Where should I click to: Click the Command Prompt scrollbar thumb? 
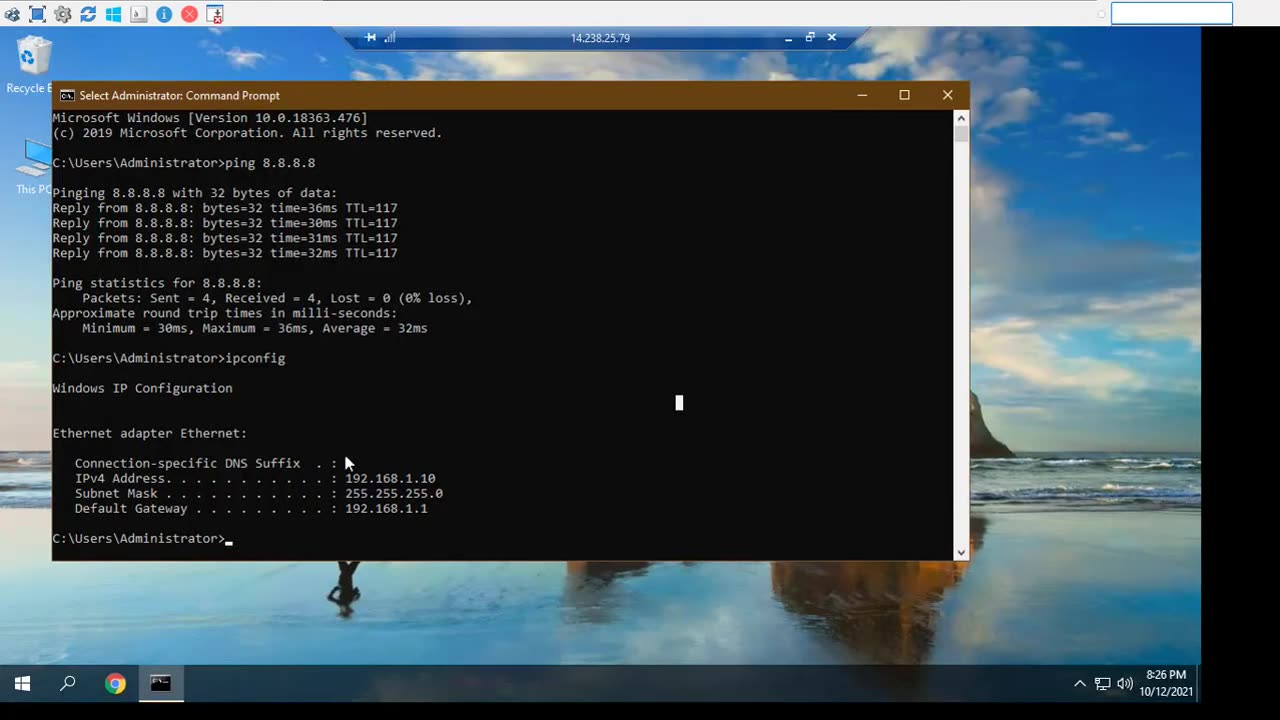[961, 133]
